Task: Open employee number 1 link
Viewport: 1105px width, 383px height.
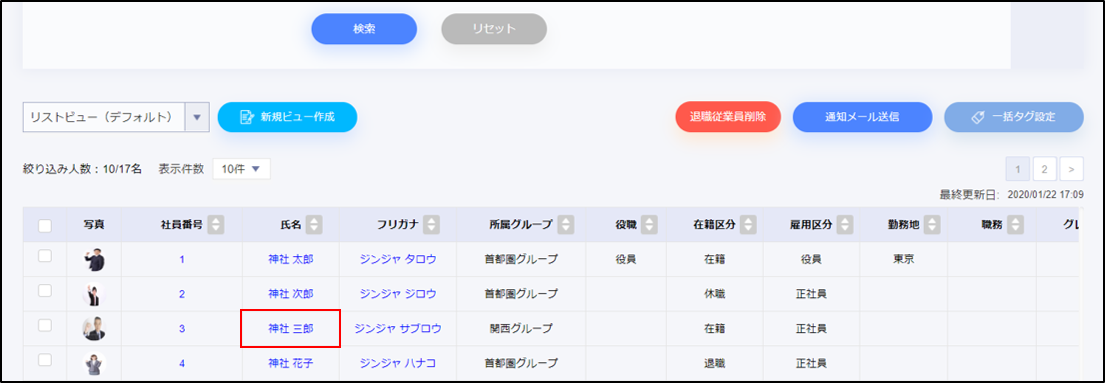Action: coord(182,260)
